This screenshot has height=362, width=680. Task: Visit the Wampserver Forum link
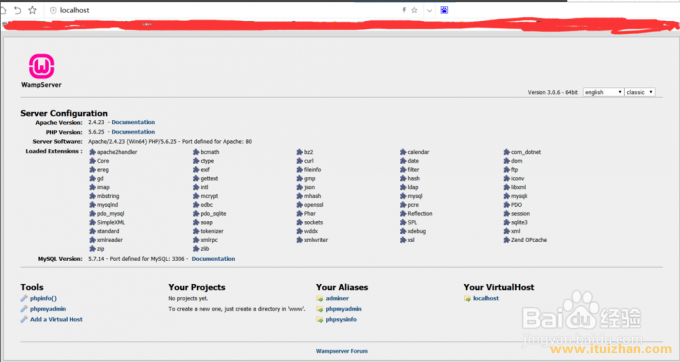(x=342, y=351)
